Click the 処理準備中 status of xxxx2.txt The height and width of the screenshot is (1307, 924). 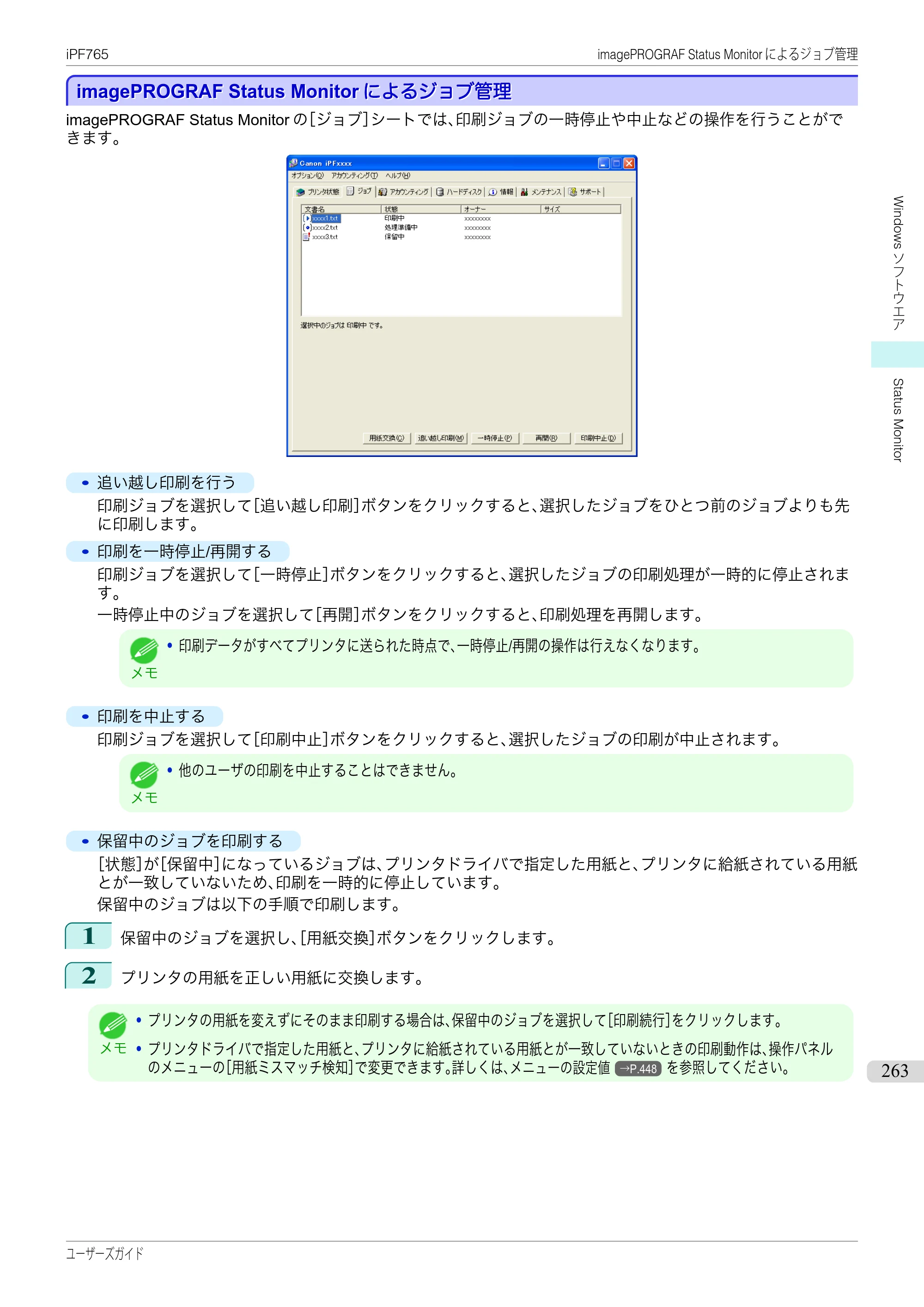point(401,228)
